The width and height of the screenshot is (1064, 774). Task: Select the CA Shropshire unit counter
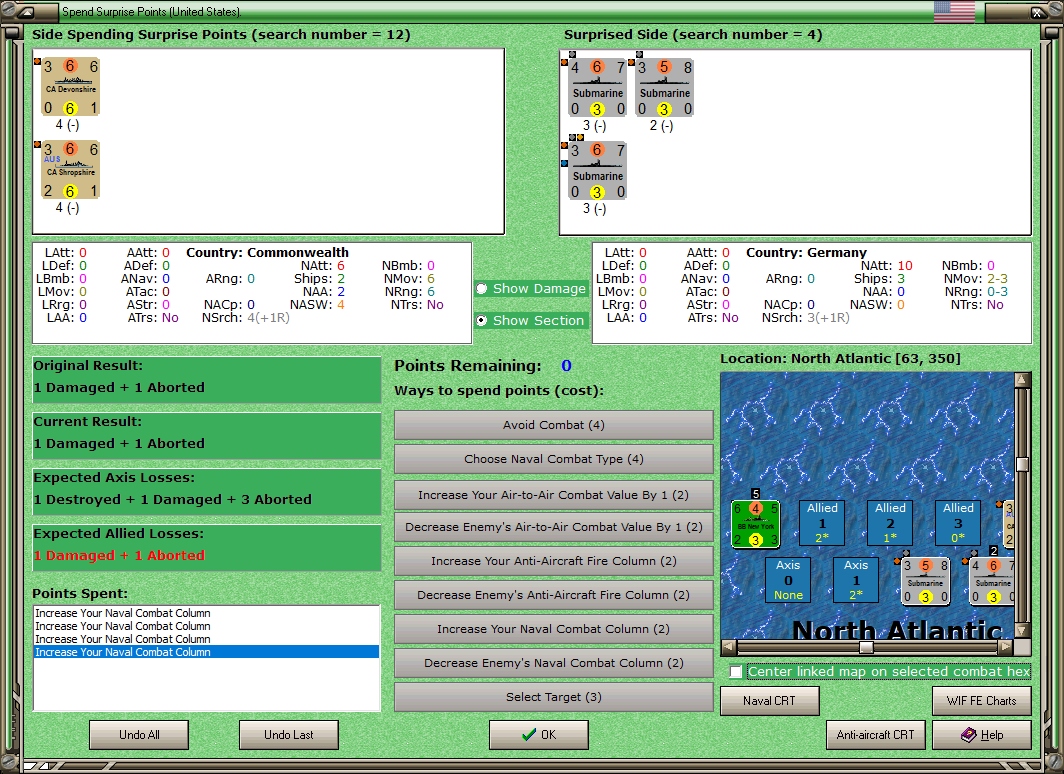pyautogui.click(x=71, y=170)
